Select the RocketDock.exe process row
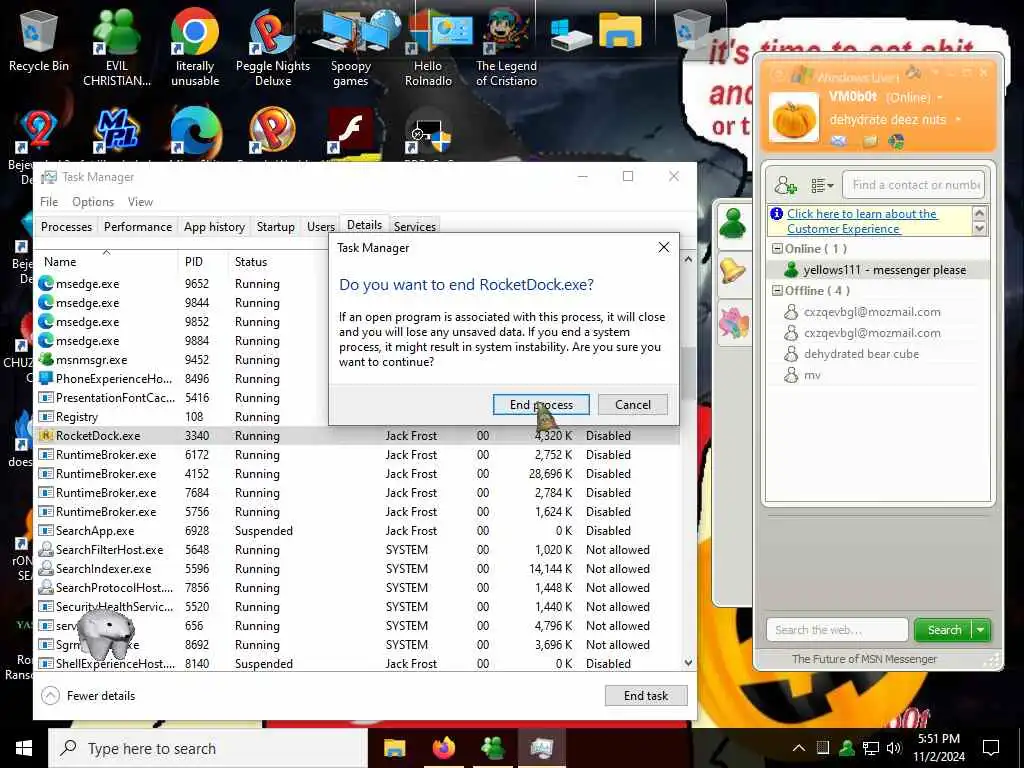Screen dimensions: 1024x768 [356, 436]
